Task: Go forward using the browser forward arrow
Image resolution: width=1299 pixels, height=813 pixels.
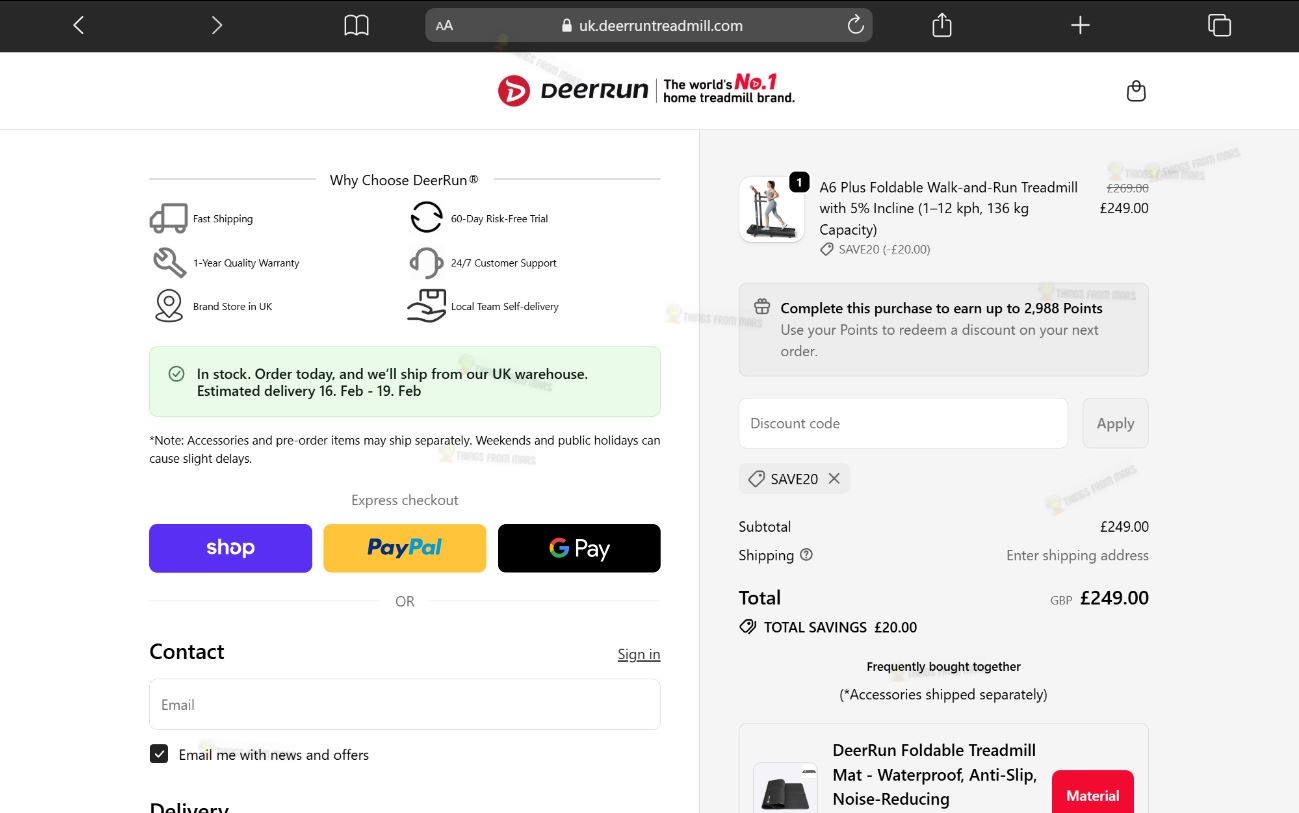Action: pos(216,25)
